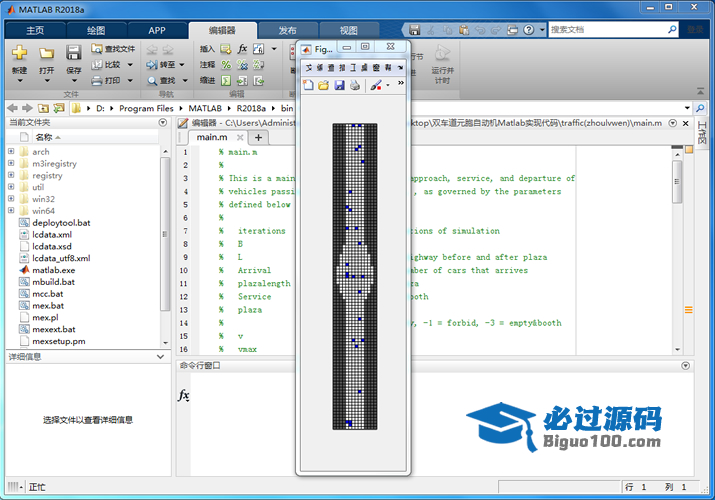
Task: Click the R2018a path segment in address bar
Action: coord(251,108)
